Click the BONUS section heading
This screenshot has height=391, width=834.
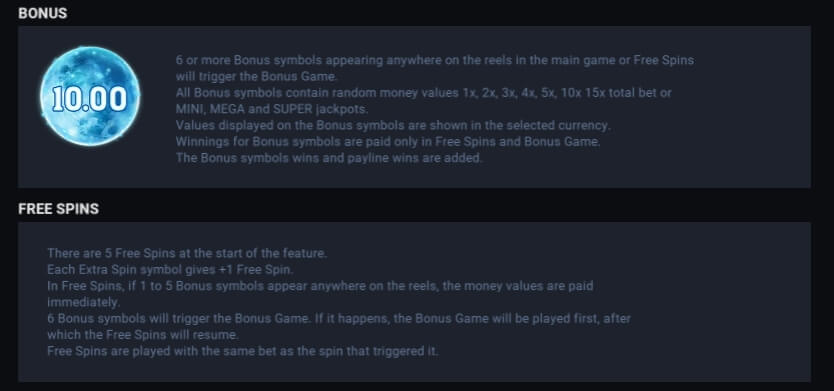pos(43,13)
